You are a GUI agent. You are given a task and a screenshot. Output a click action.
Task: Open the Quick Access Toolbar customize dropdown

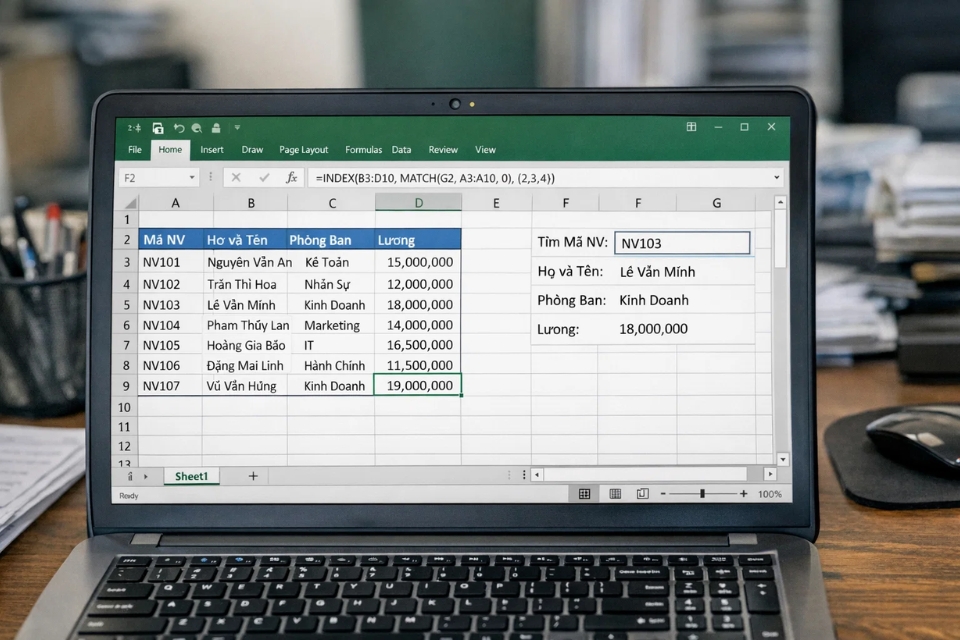click(x=237, y=128)
